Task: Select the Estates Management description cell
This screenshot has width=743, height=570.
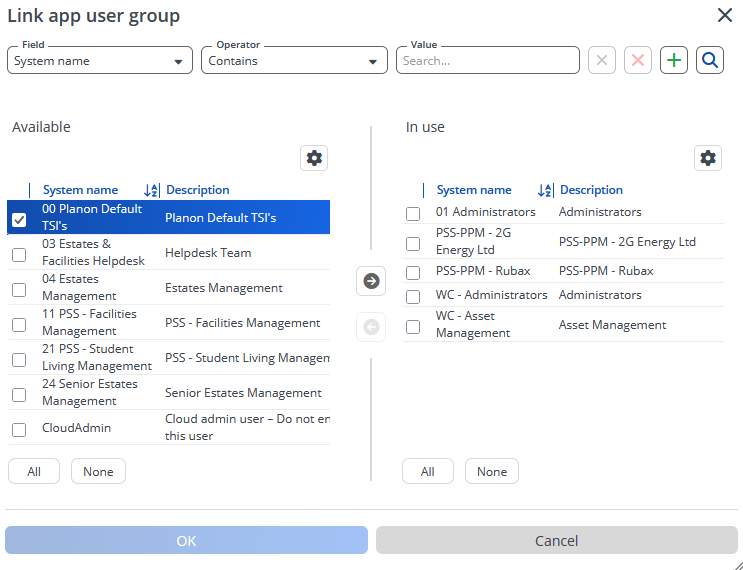Action: (x=224, y=288)
